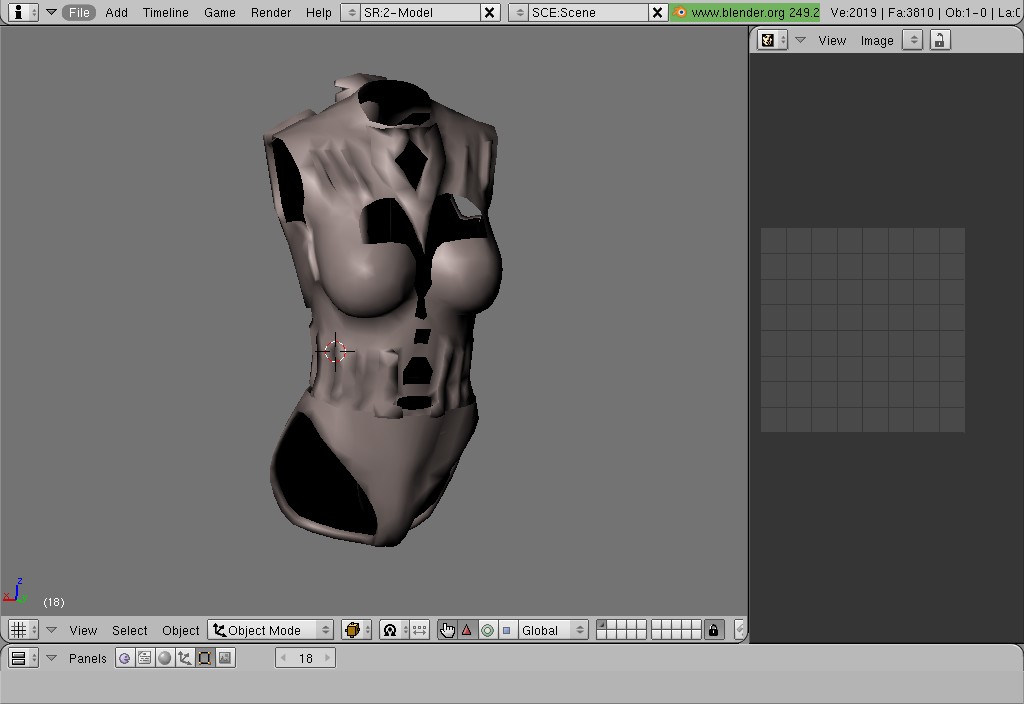This screenshot has height=704, width=1024.
Task: Click the www.blender.org 249.2 link
Action: (746, 13)
